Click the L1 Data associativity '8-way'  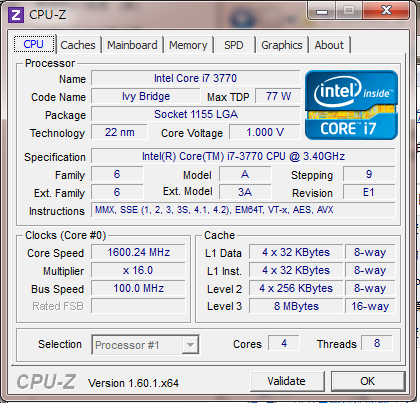[x=370, y=252]
